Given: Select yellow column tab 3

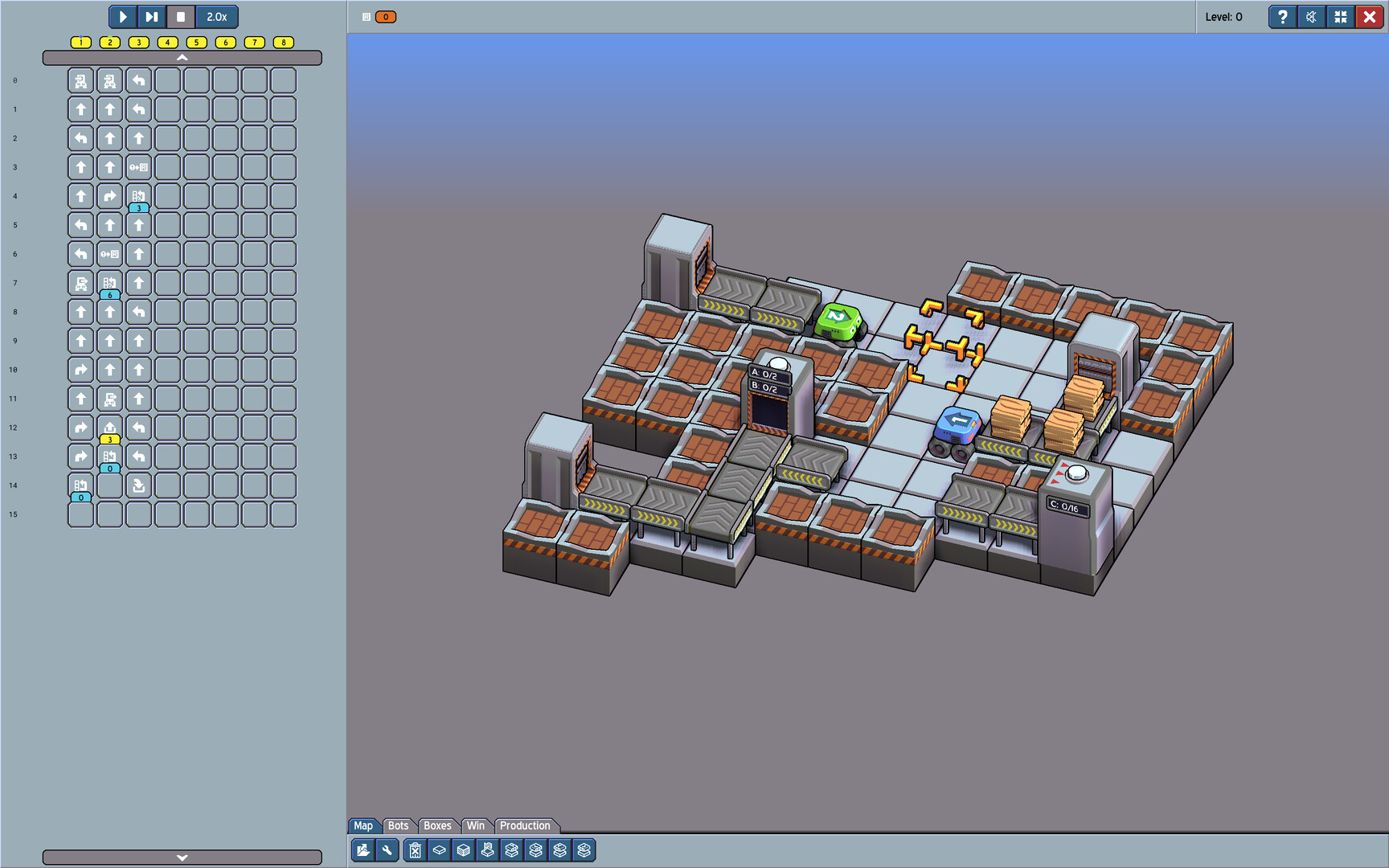Looking at the screenshot, I should point(138,43).
